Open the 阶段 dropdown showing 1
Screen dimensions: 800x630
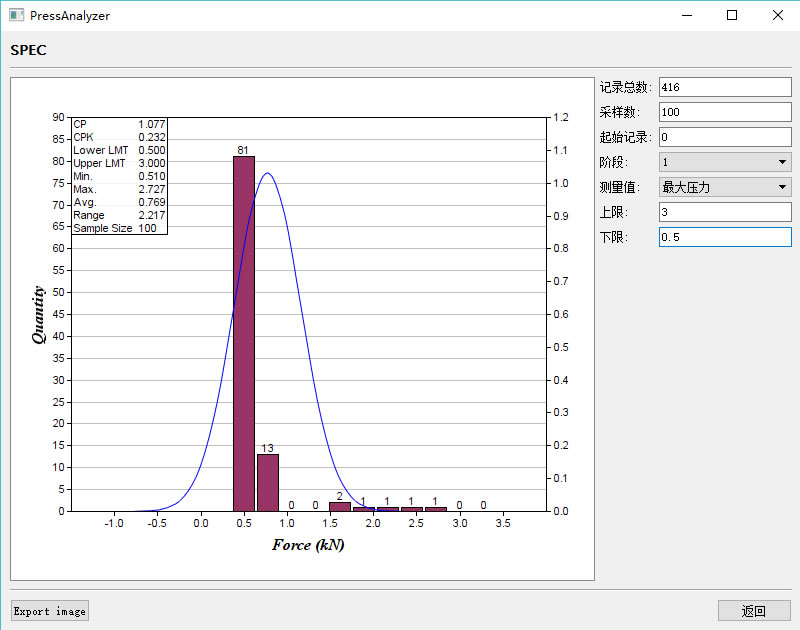[725, 162]
